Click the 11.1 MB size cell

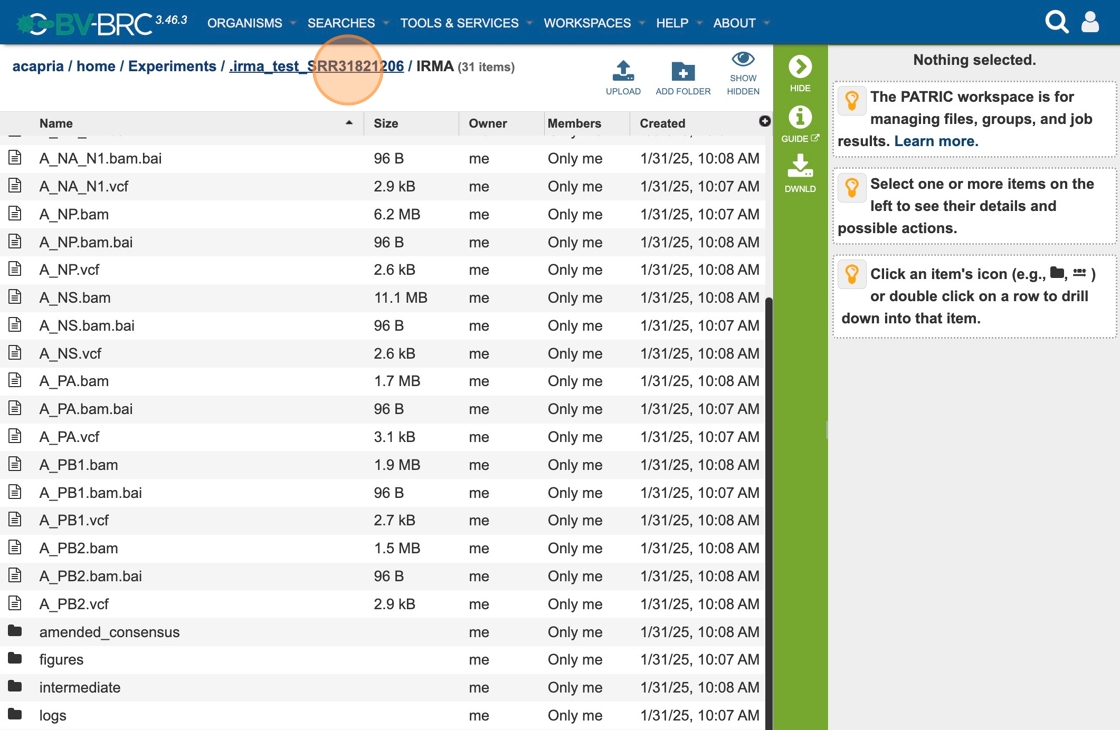click(x=401, y=298)
